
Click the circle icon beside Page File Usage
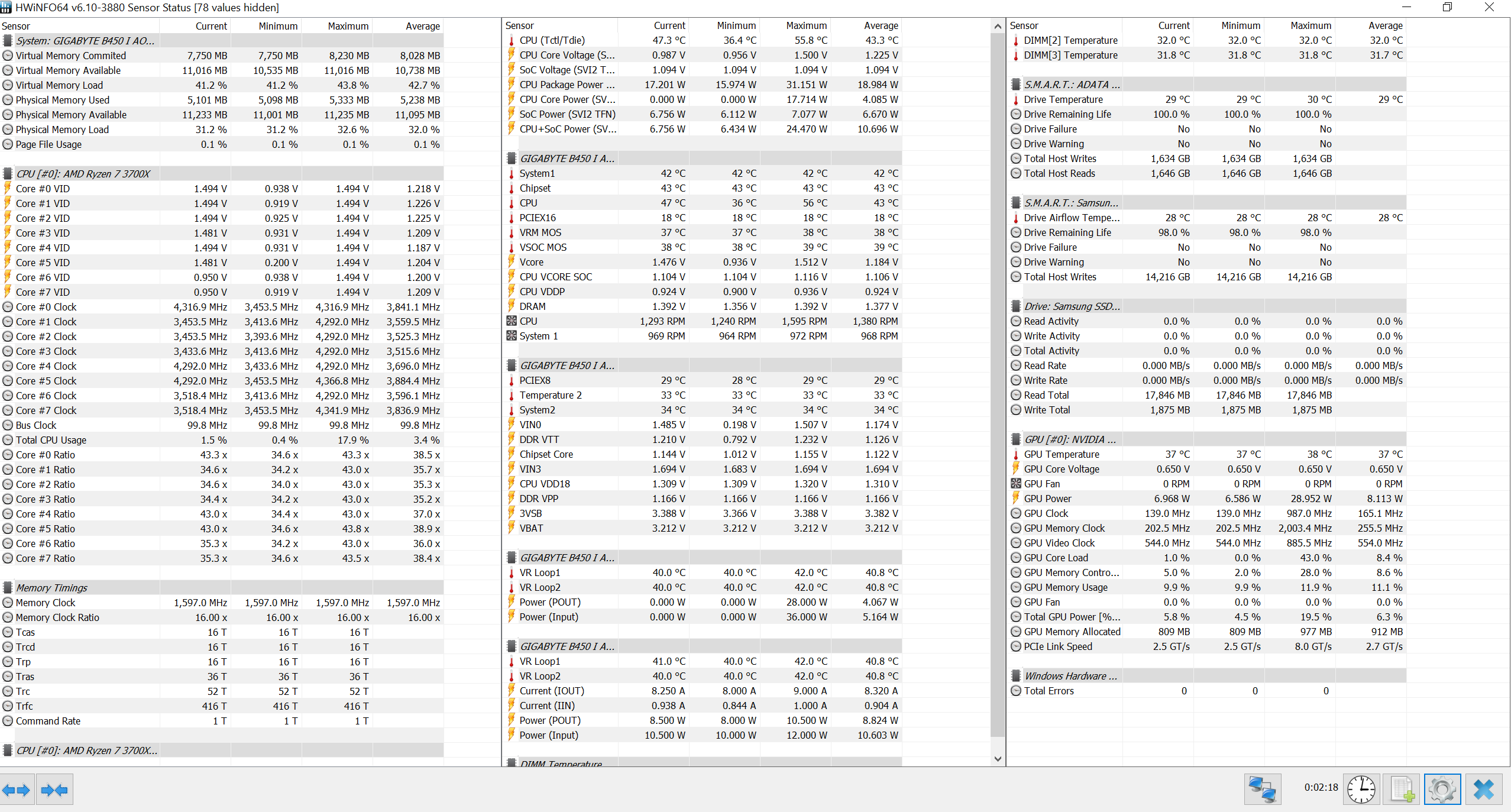click(8, 144)
